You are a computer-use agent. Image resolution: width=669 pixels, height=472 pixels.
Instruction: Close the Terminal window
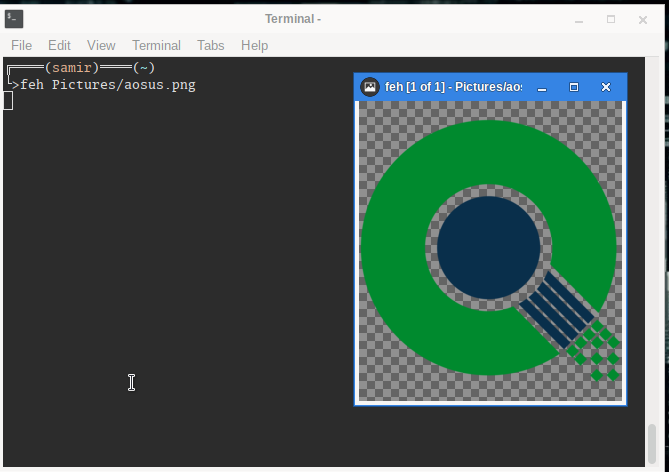[x=643, y=19]
